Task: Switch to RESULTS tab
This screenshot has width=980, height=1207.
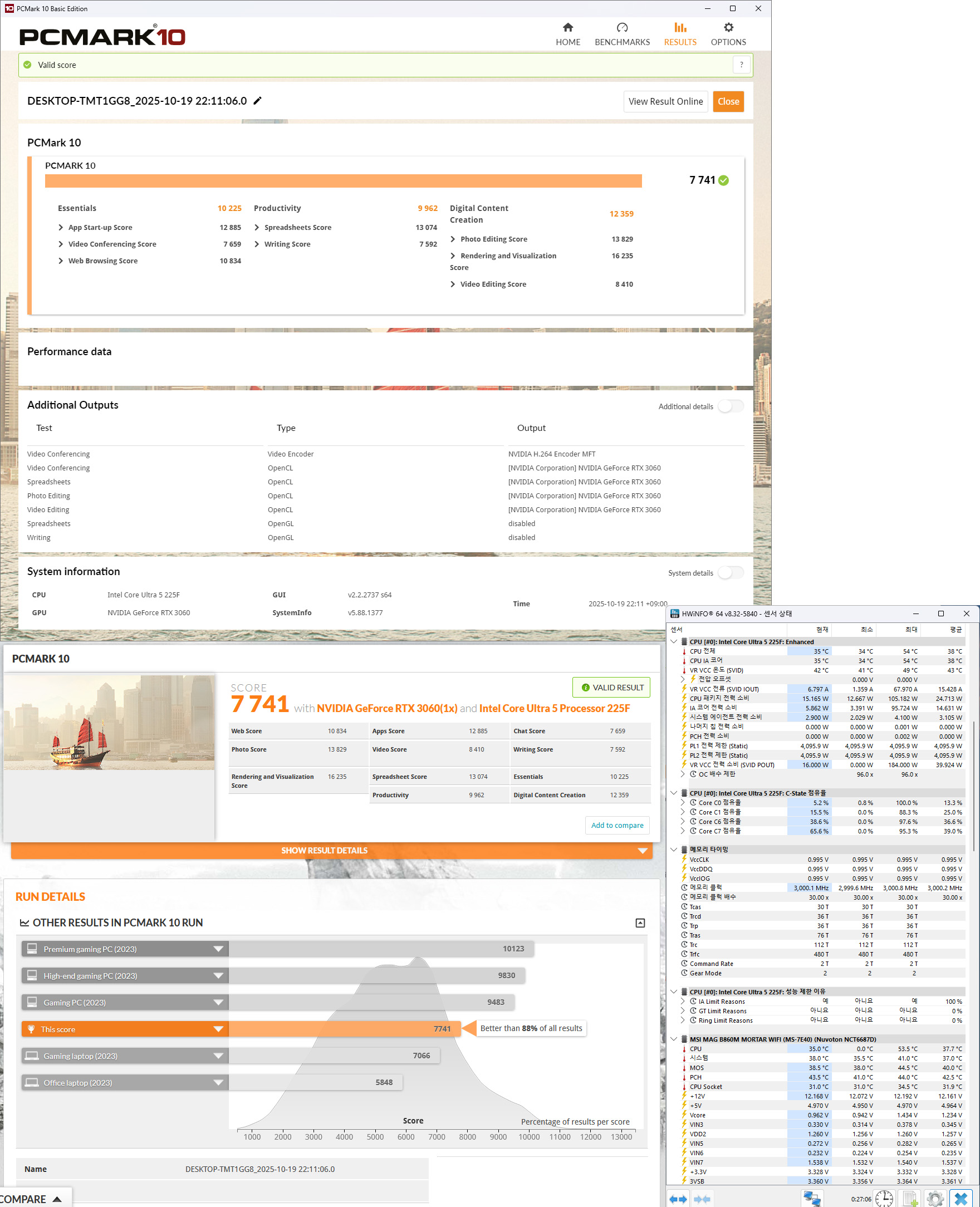Action: click(680, 35)
